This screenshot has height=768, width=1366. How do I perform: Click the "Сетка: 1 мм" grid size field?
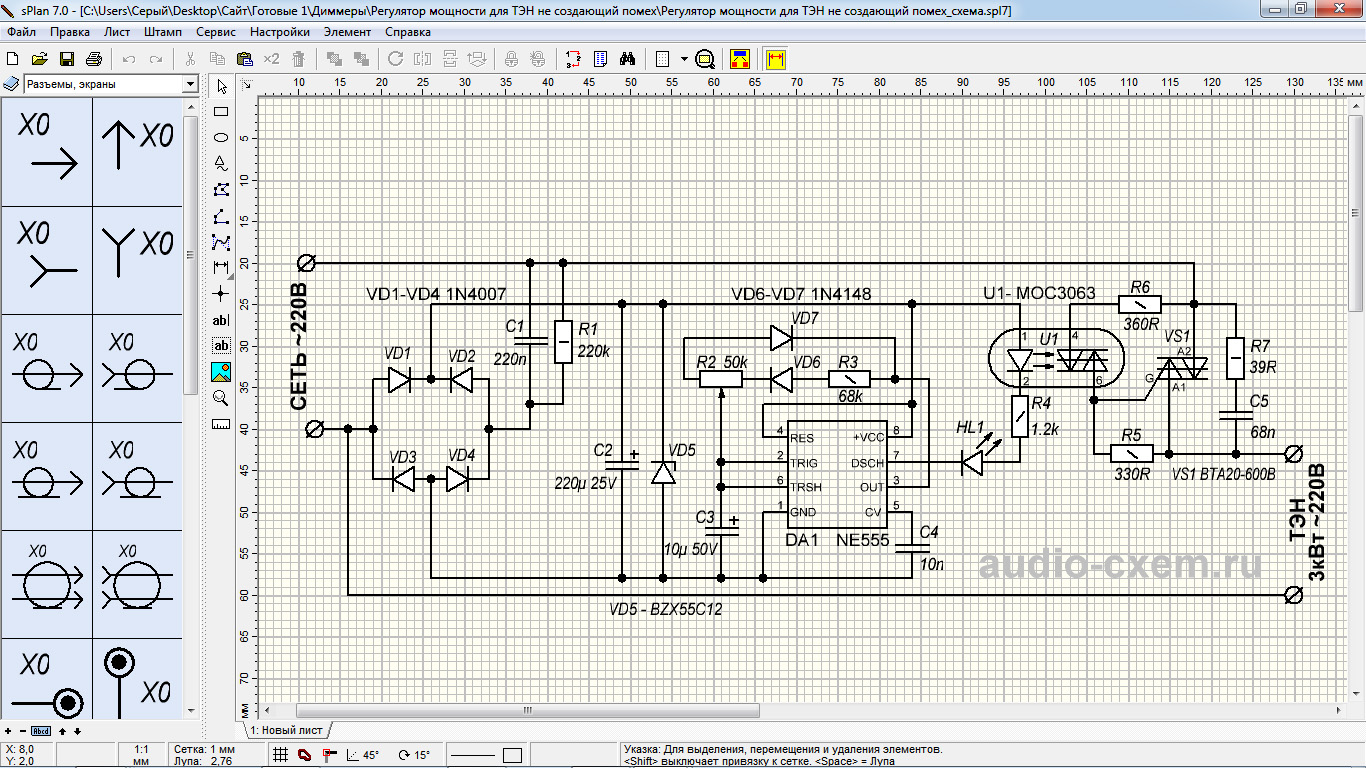[x=204, y=749]
